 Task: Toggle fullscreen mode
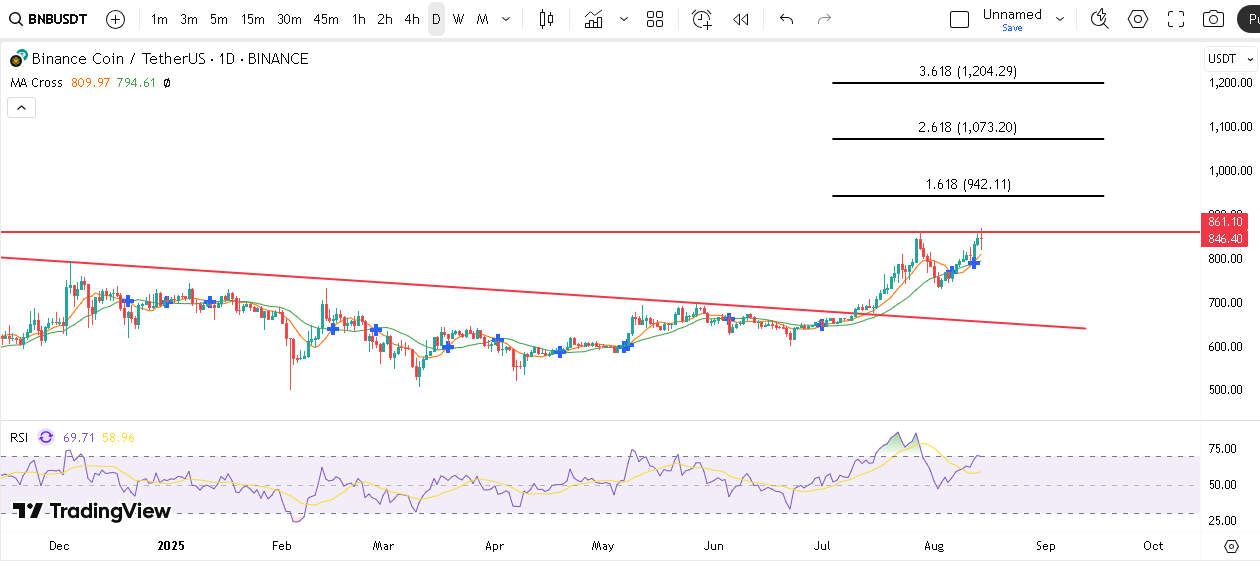coord(1176,19)
